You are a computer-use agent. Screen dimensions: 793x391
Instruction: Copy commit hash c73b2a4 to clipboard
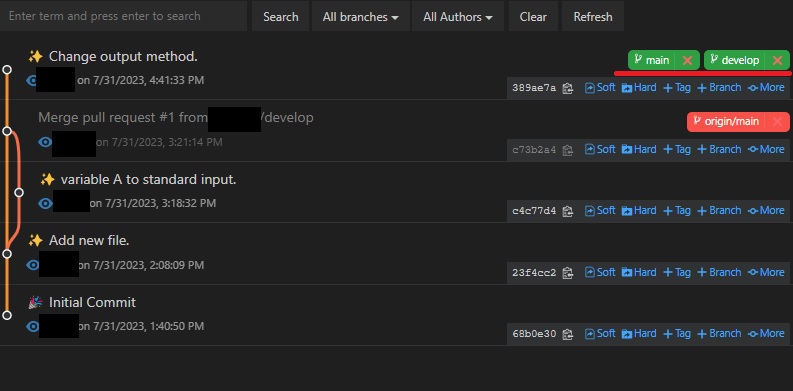(567, 150)
